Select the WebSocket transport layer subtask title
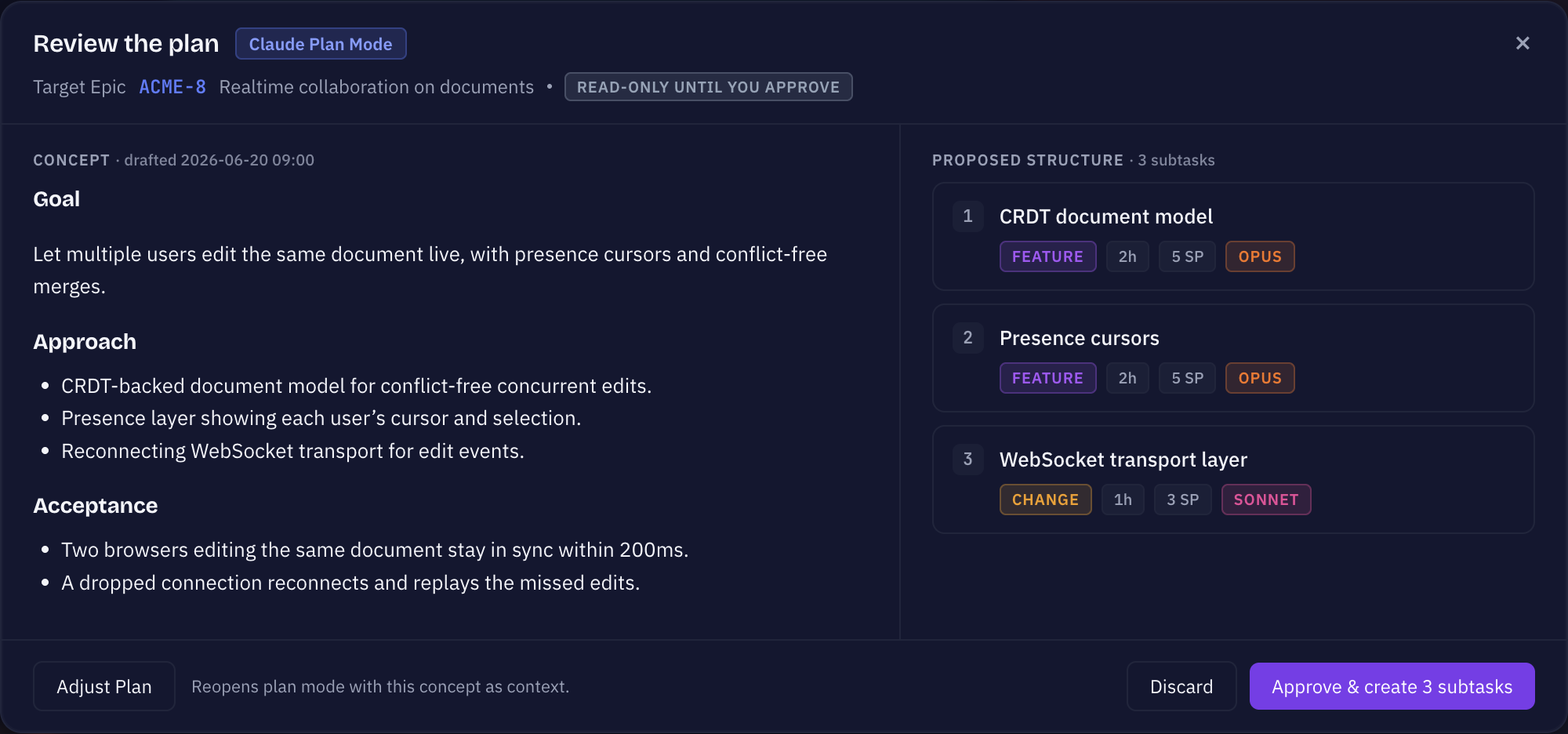Image resolution: width=1568 pixels, height=734 pixels. coord(1123,460)
